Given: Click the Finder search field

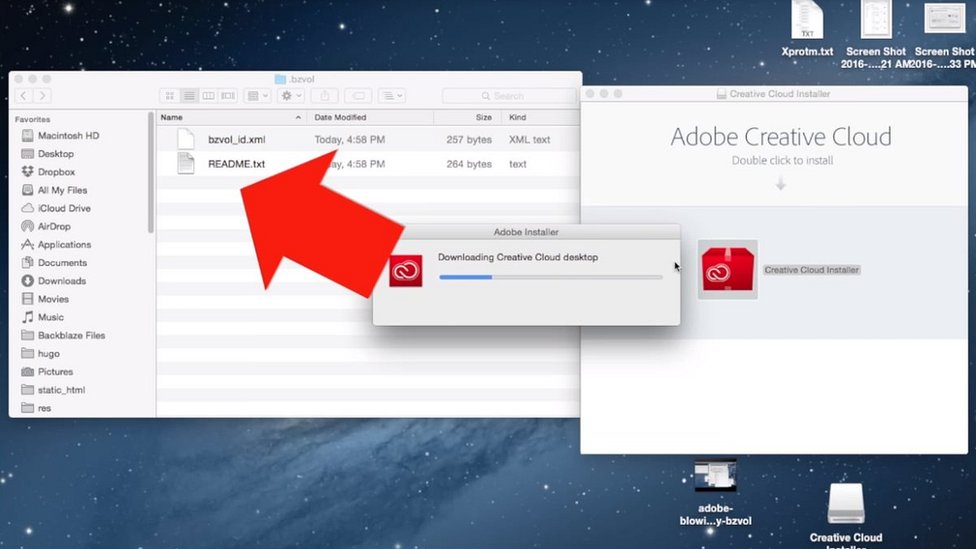Looking at the screenshot, I should pyautogui.click(x=508, y=96).
